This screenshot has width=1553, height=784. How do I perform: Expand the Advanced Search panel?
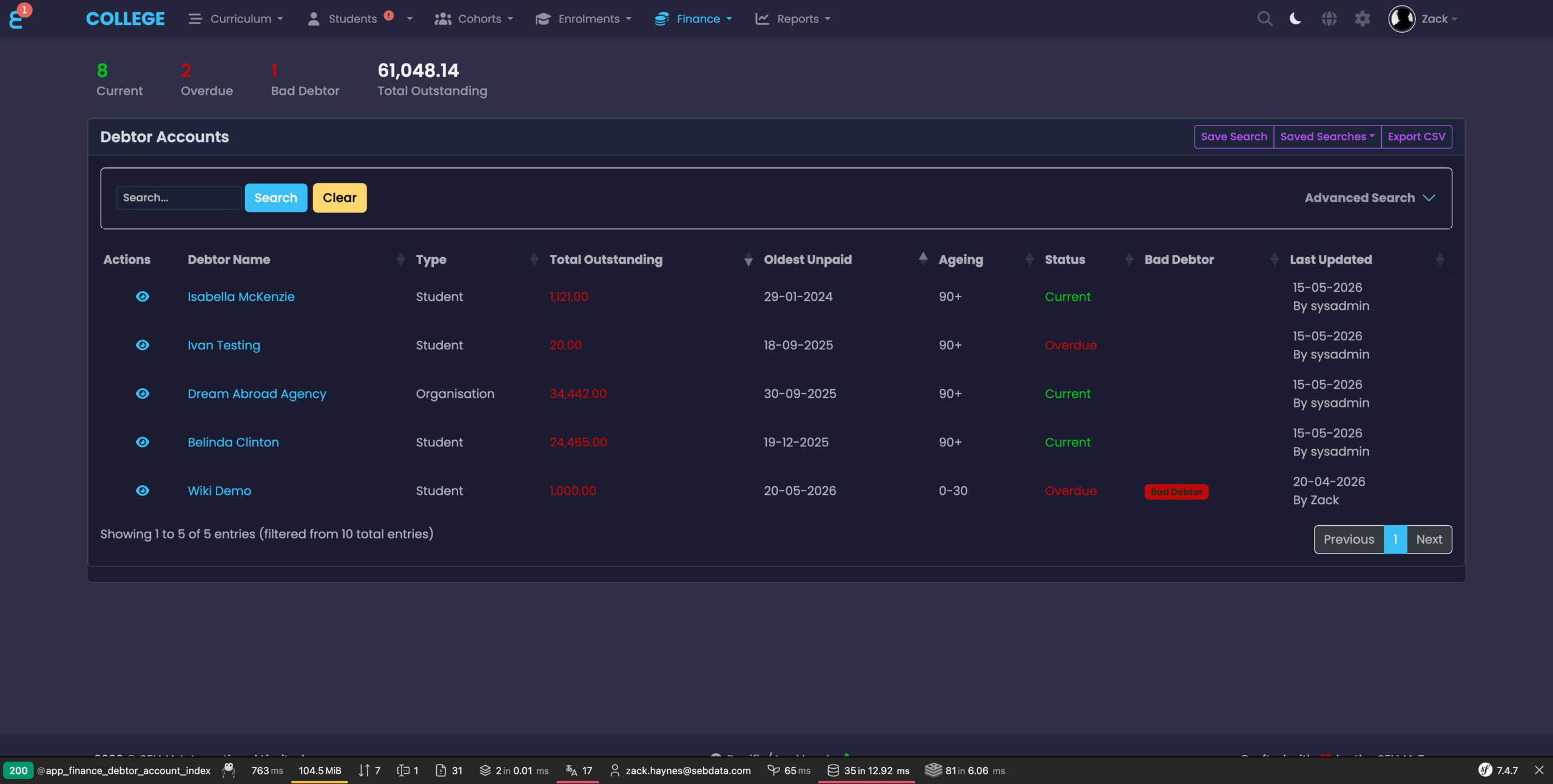(1370, 198)
